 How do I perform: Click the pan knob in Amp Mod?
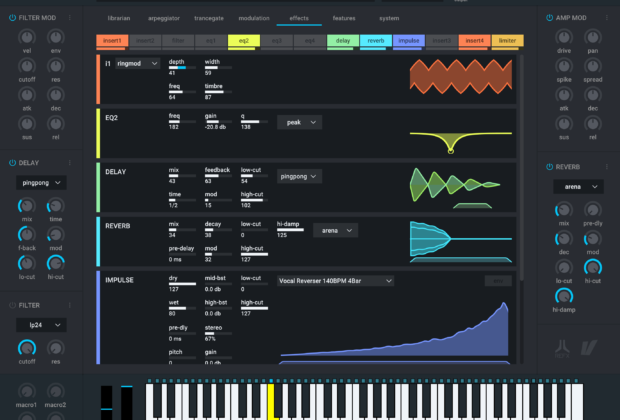(x=593, y=37)
